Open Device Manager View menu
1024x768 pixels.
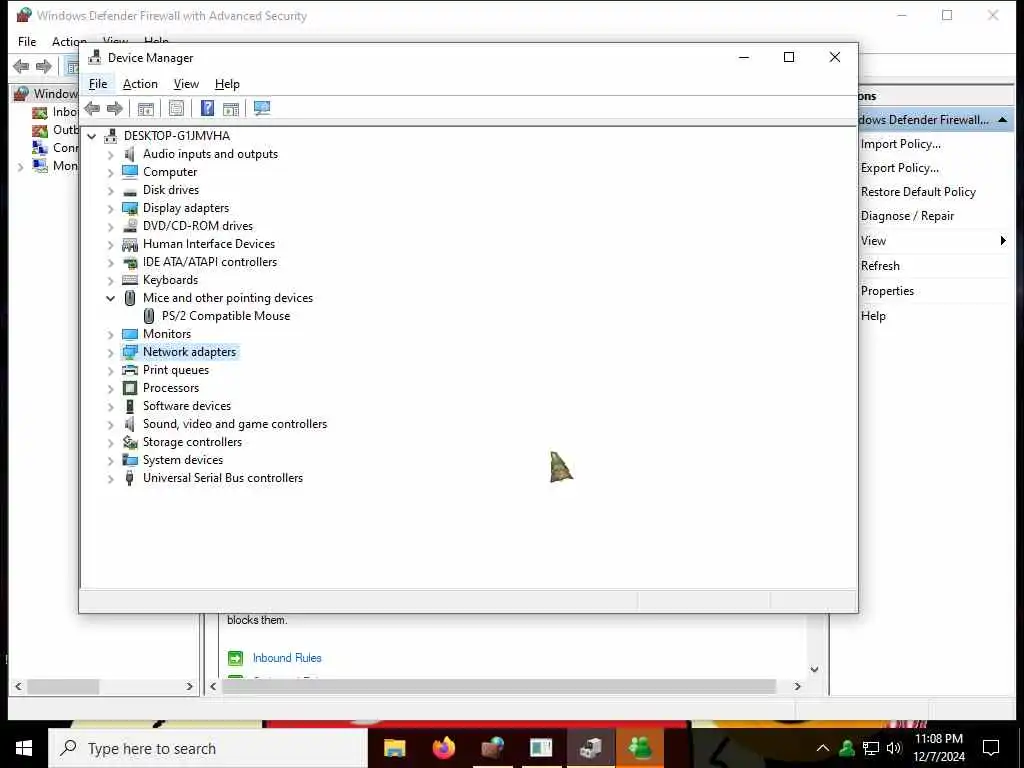point(186,84)
